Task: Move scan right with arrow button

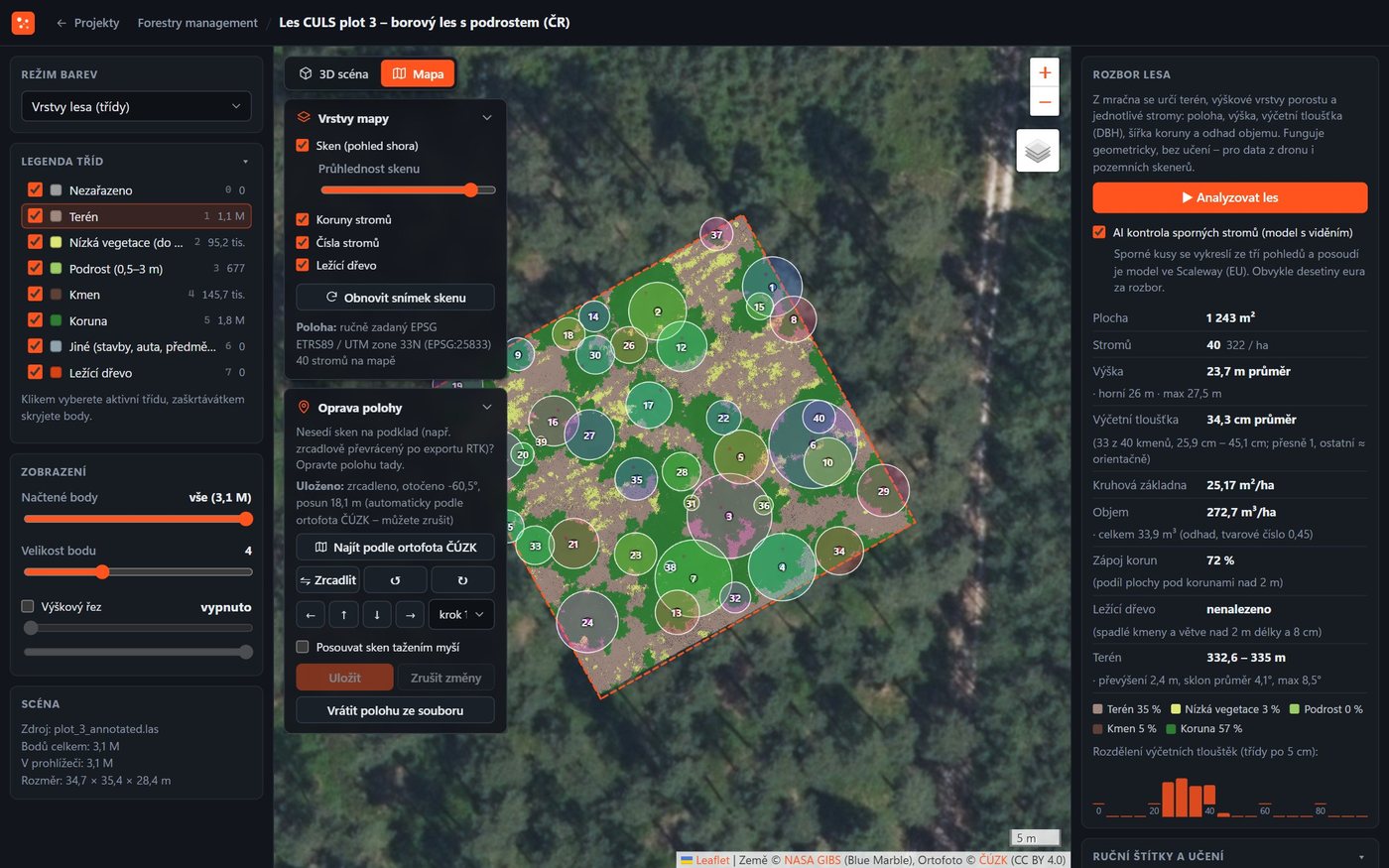Action: click(x=410, y=615)
